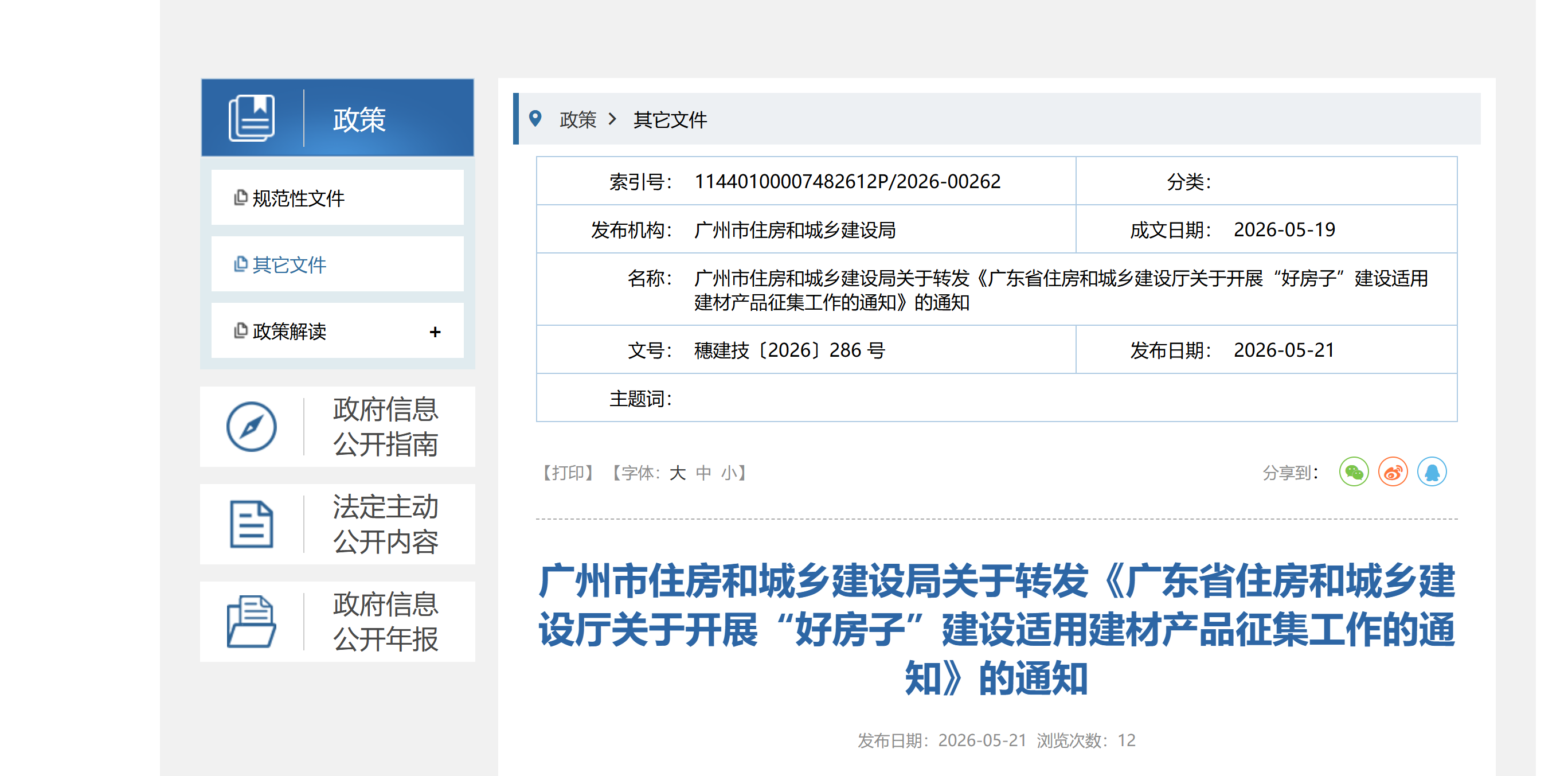Click the 政策 bookmark document icon

coord(251,118)
